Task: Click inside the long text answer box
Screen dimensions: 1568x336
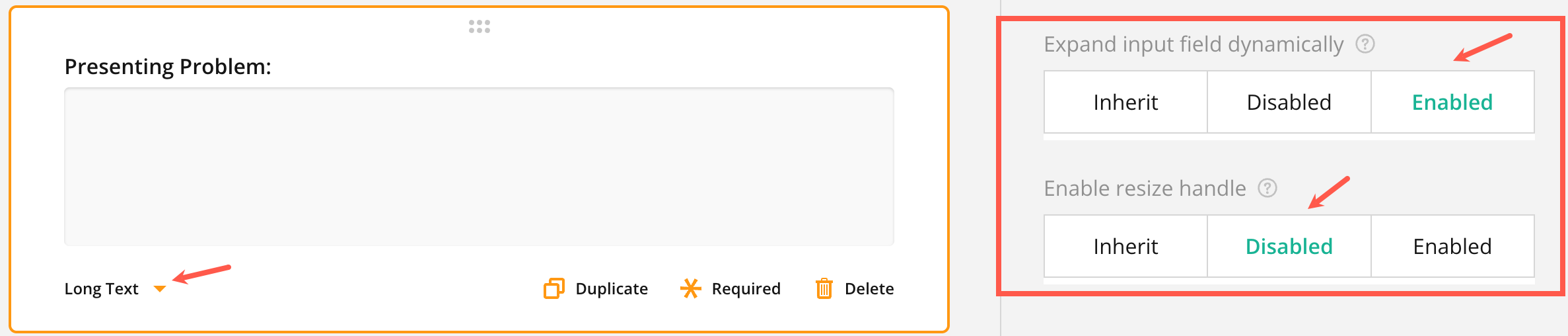Action: (x=479, y=167)
